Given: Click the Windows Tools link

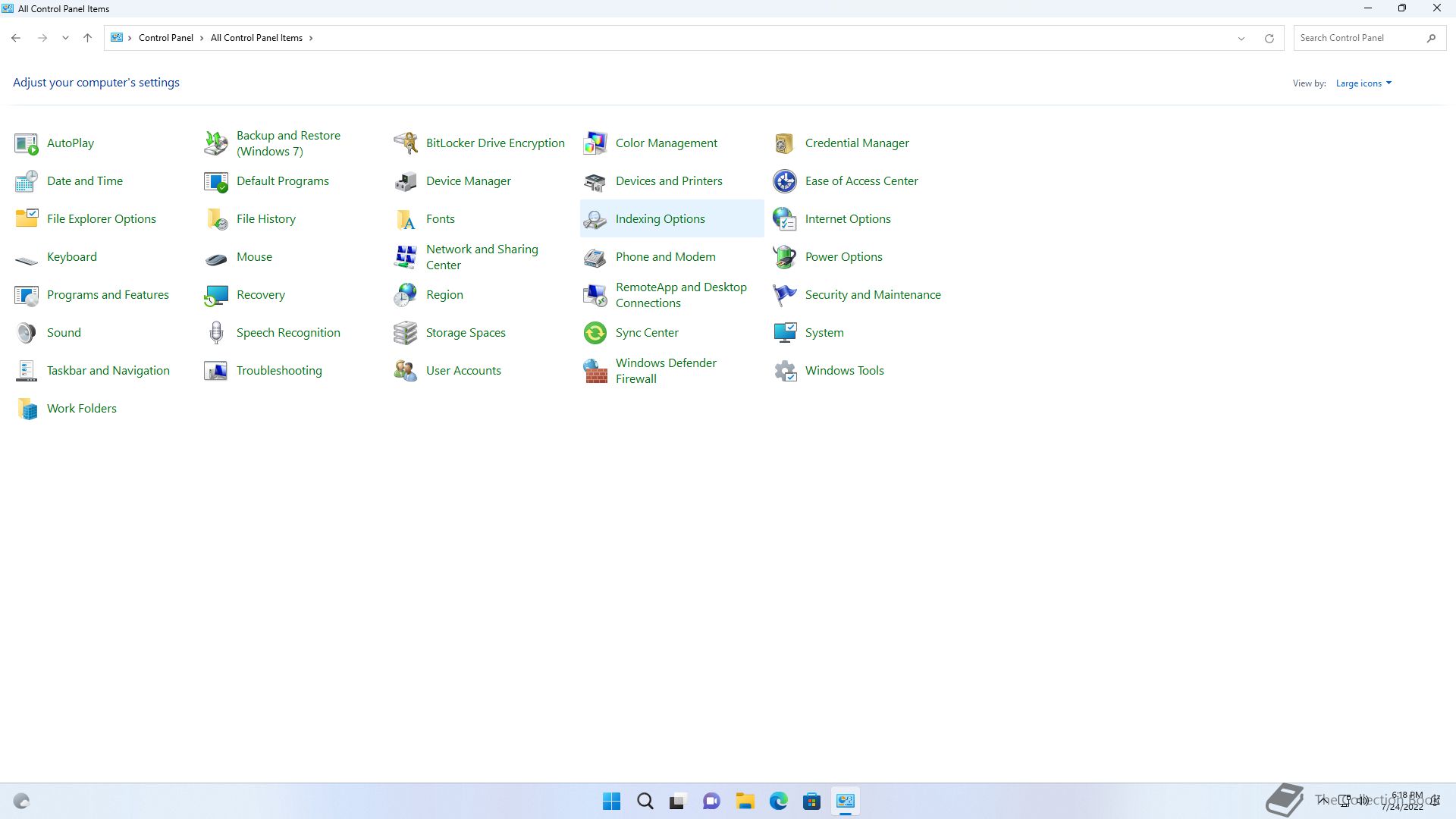Looking at the screenshot, I should tap(844, 371).
